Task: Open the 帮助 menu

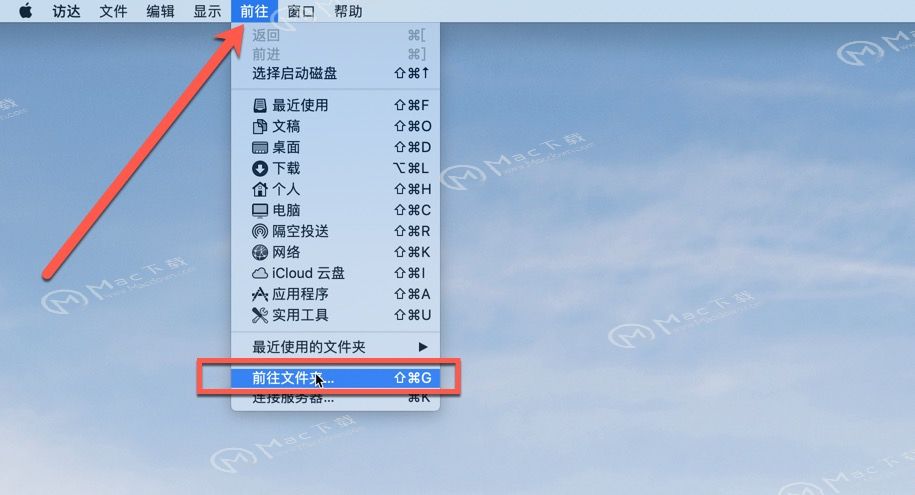Action: pos(348,11)
